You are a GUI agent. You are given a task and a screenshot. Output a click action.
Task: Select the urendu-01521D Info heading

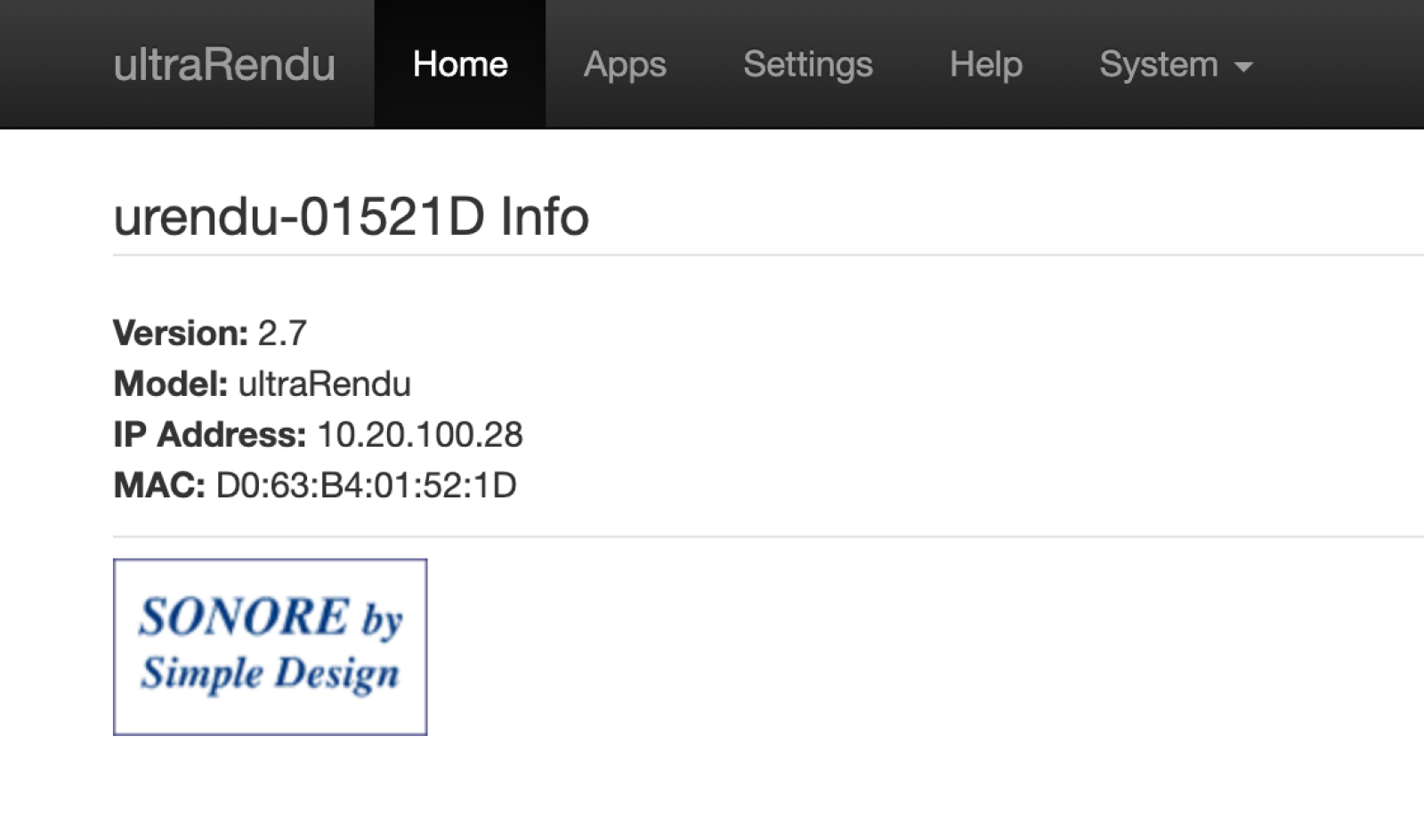coord(351,216)
